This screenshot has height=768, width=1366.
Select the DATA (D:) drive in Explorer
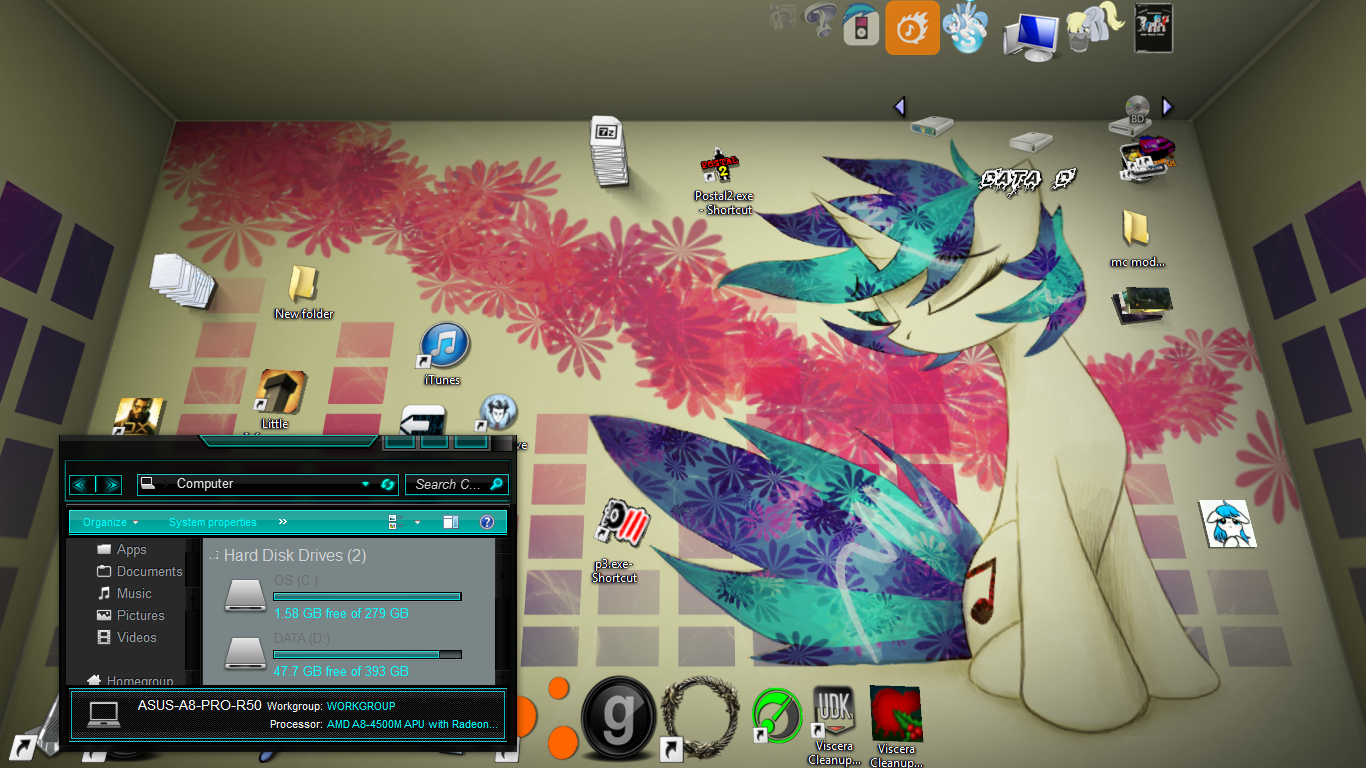pos(343,654)
